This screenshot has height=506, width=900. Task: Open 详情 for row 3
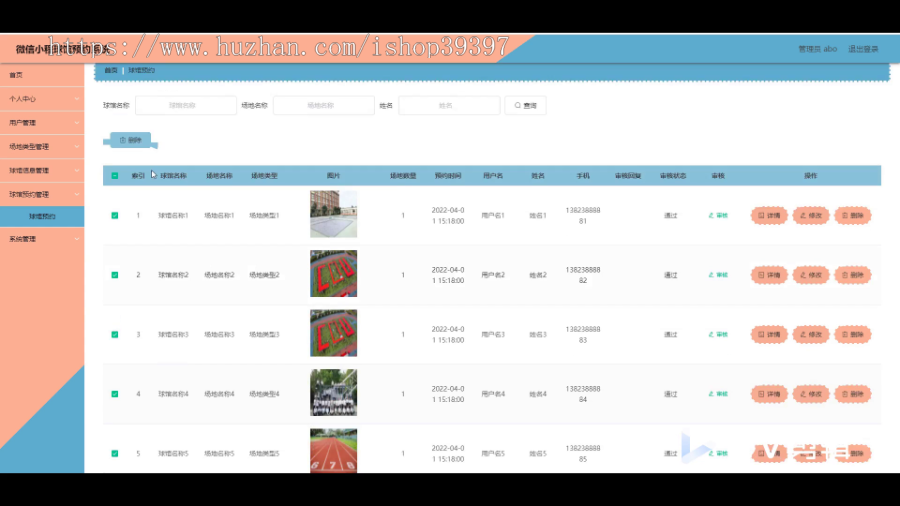pyautogui.click(x=769, y=334)
